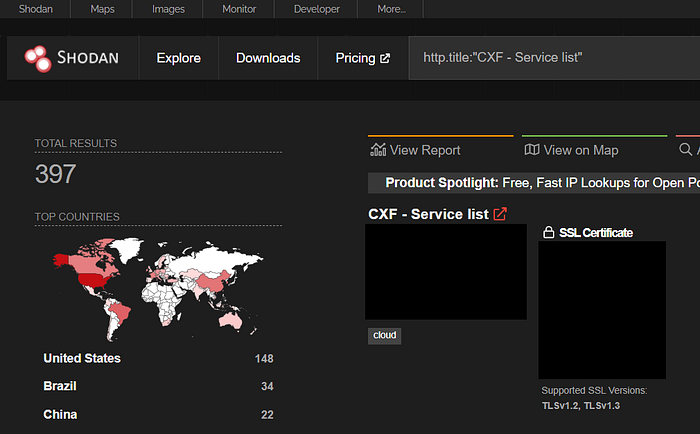Open the Product Spotlight banner
The image size is (700, 434).
[x=534, y=183]
